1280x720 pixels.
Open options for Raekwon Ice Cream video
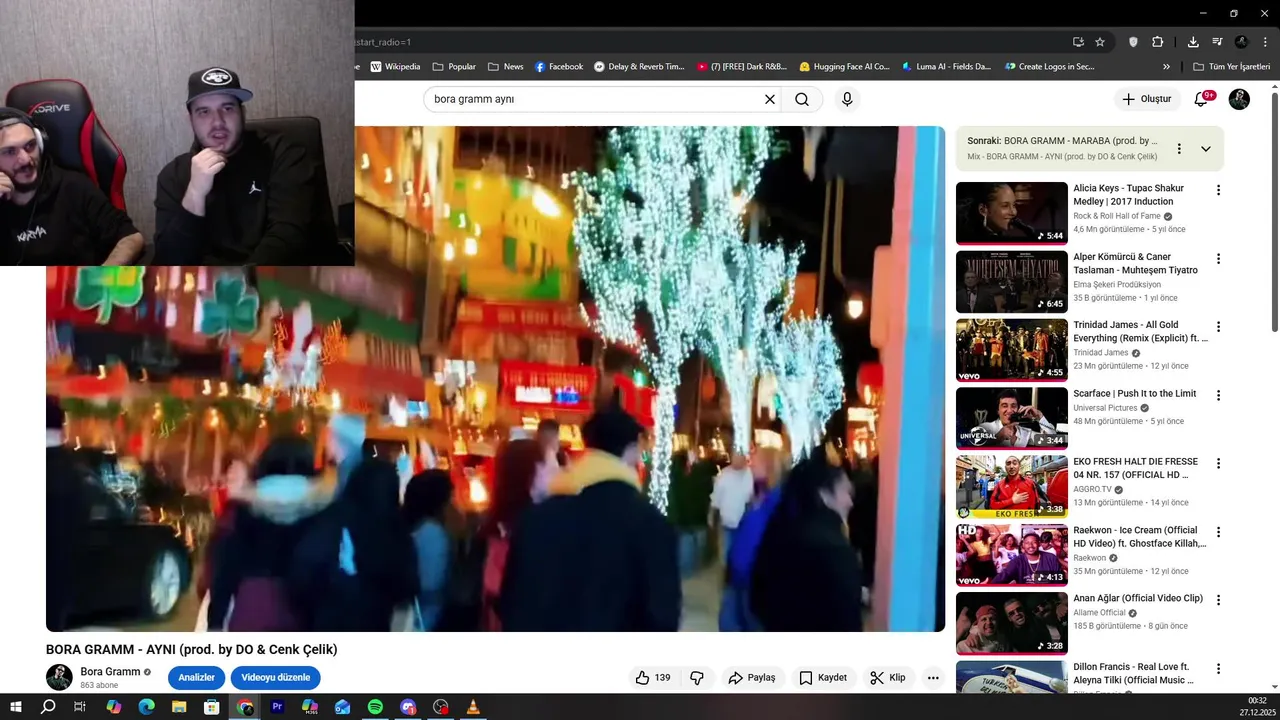click(1218, 532)
